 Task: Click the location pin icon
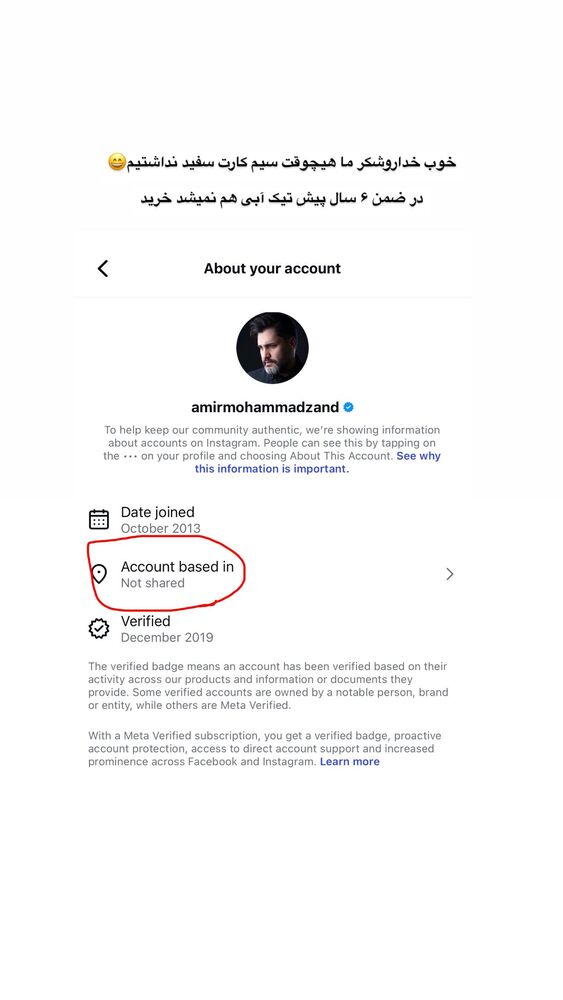[x=99, y=574]
